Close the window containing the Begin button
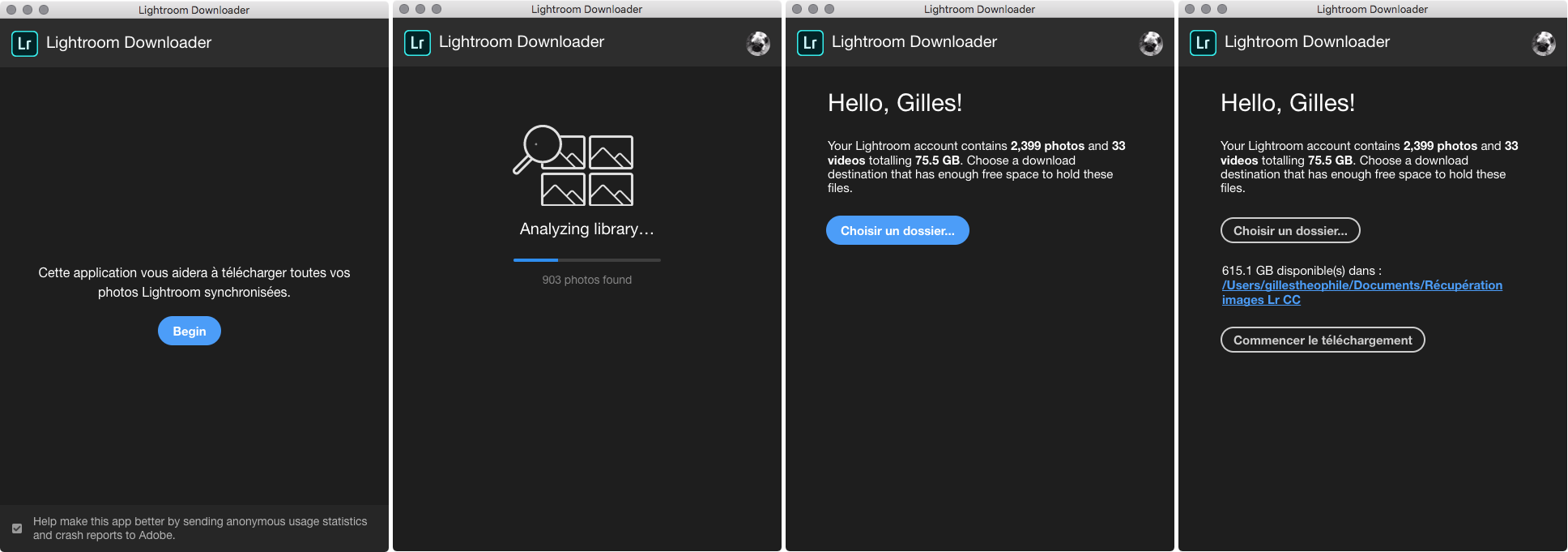The width and height of the screenshot is (1568, 552). [x=11, y=10]
